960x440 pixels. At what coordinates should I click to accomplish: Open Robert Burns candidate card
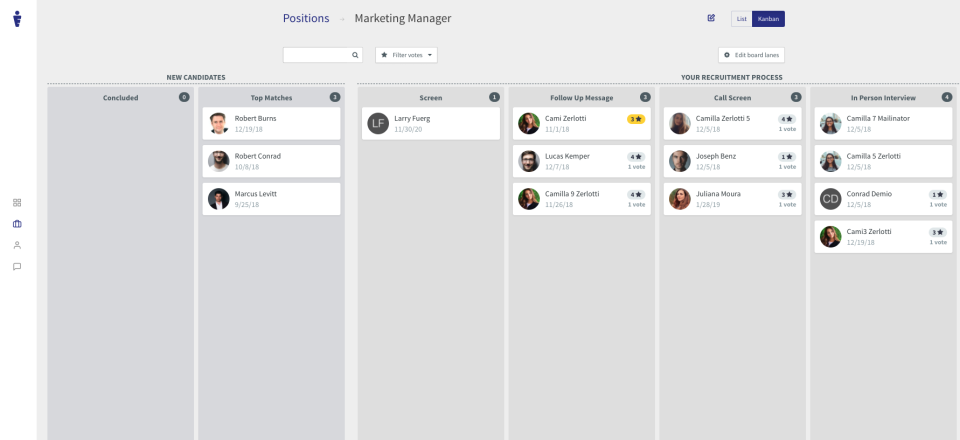pos(270,123)
